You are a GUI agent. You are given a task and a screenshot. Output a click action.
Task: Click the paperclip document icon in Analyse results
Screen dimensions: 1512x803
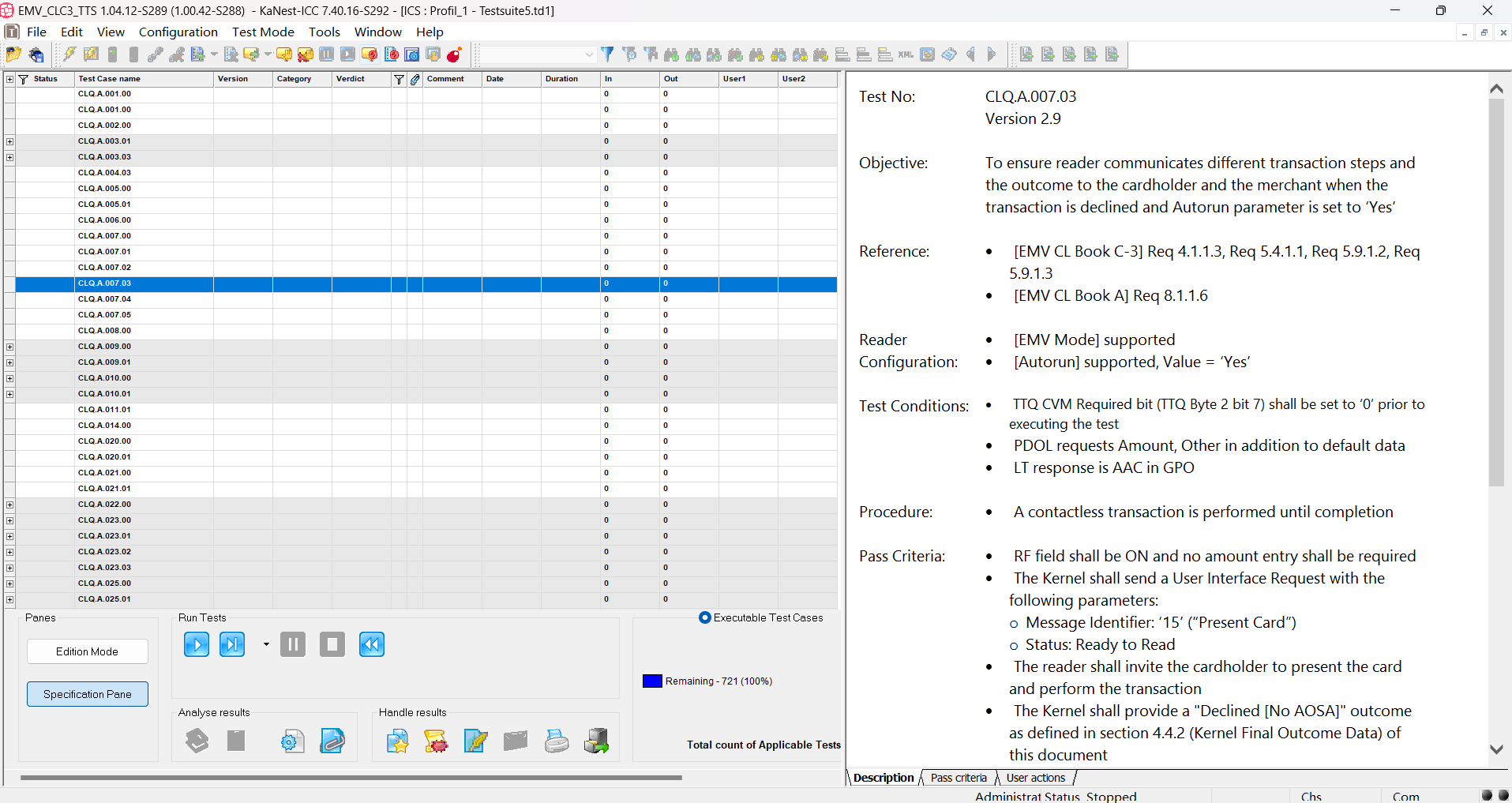pos(332,741)
